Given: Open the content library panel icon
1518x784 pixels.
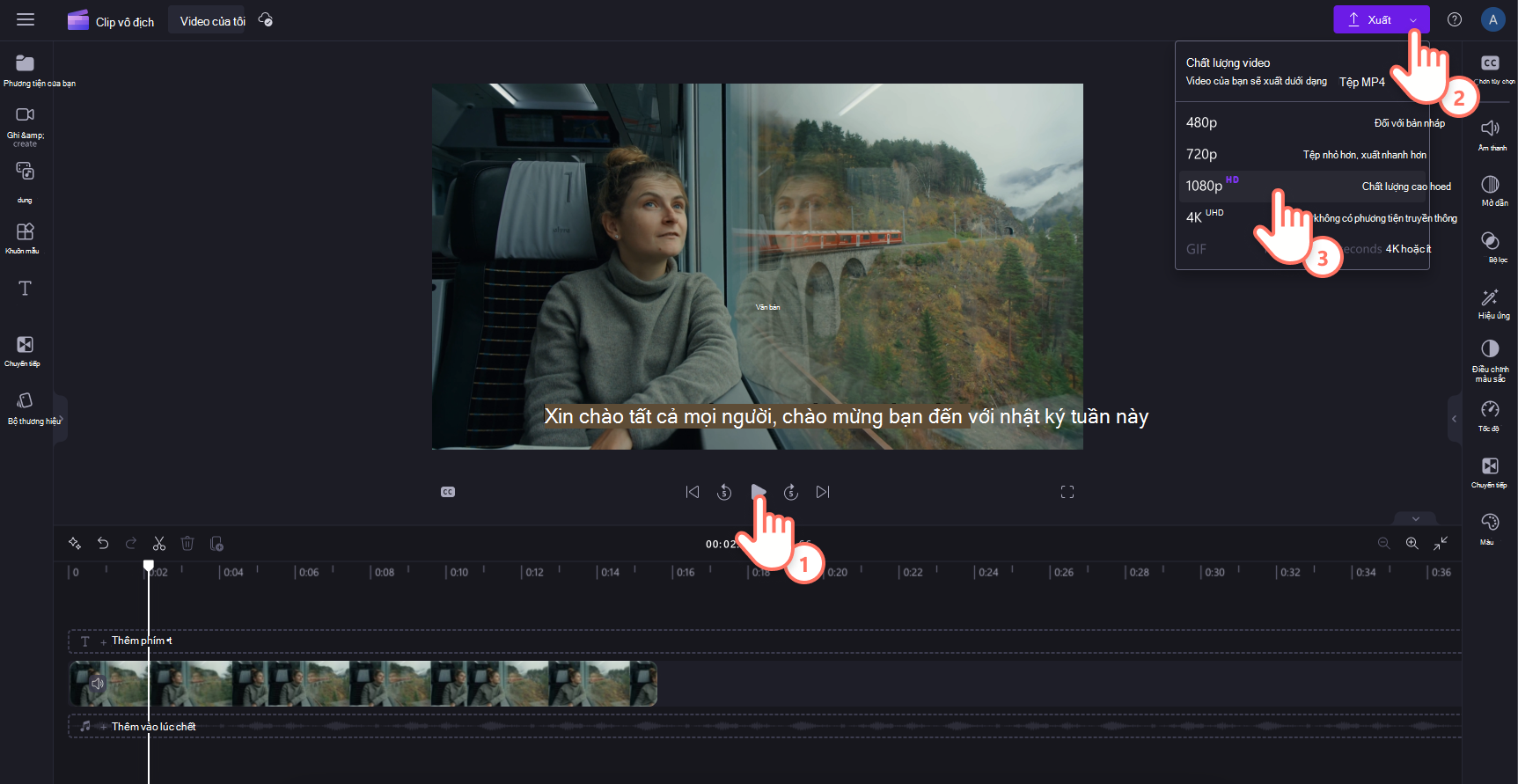Looking at the screenshot, I should pos(26,171).
